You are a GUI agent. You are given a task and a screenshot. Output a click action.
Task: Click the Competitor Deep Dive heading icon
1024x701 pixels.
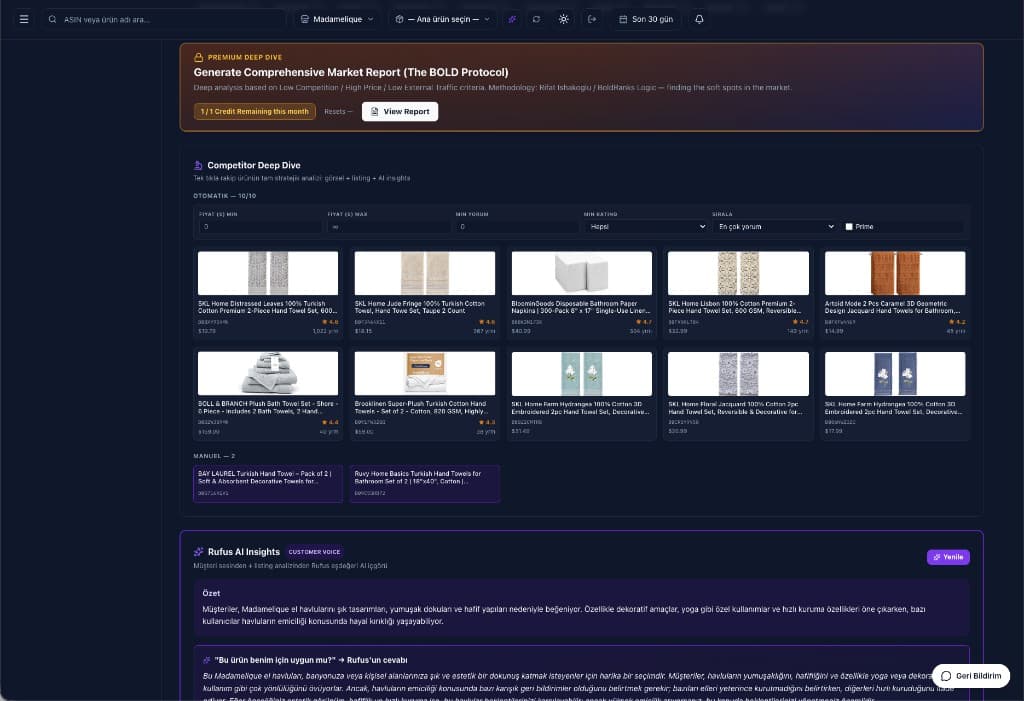(198, 165)
